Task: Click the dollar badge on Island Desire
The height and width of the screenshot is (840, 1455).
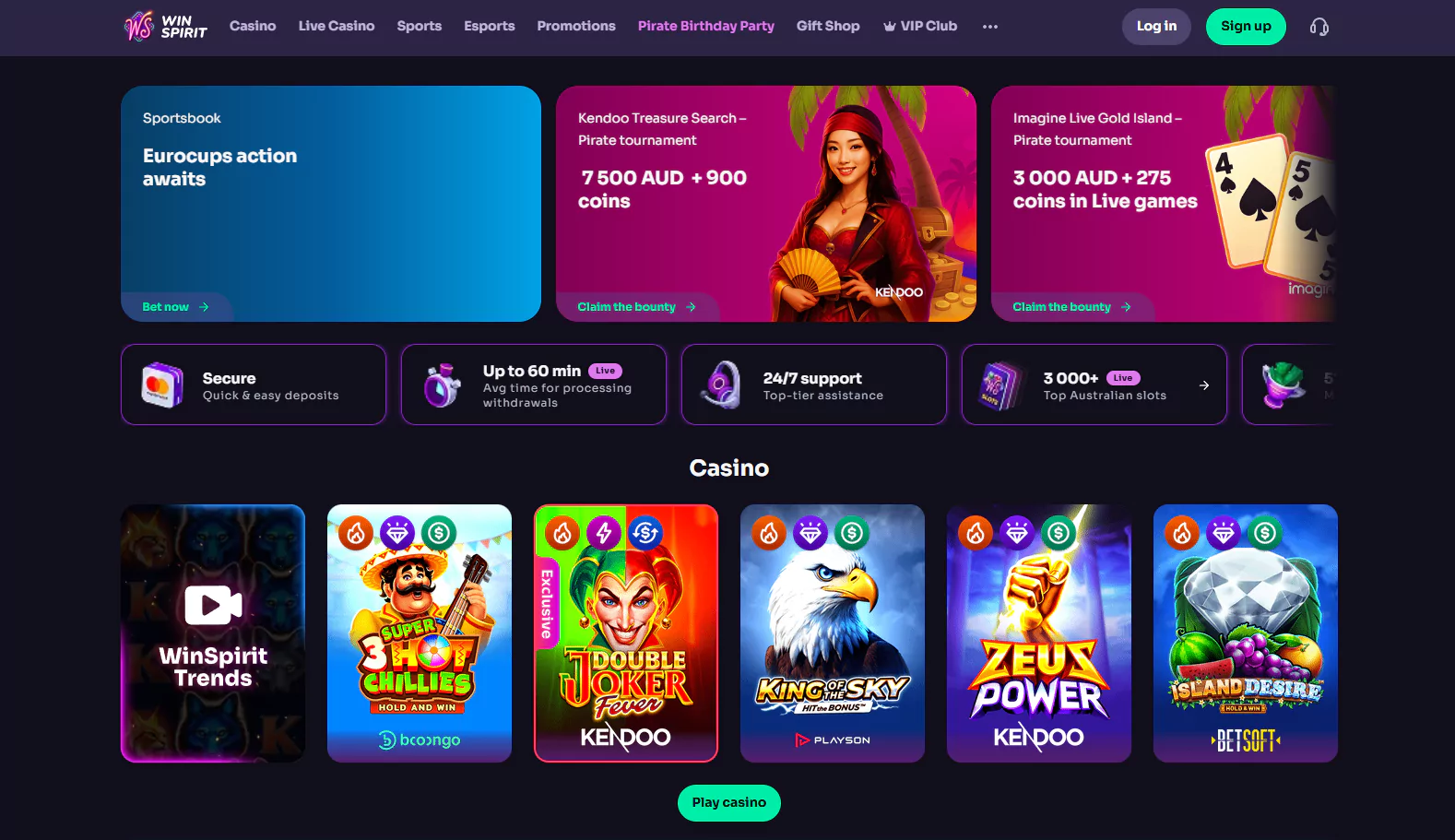Action: [1265, 532]
